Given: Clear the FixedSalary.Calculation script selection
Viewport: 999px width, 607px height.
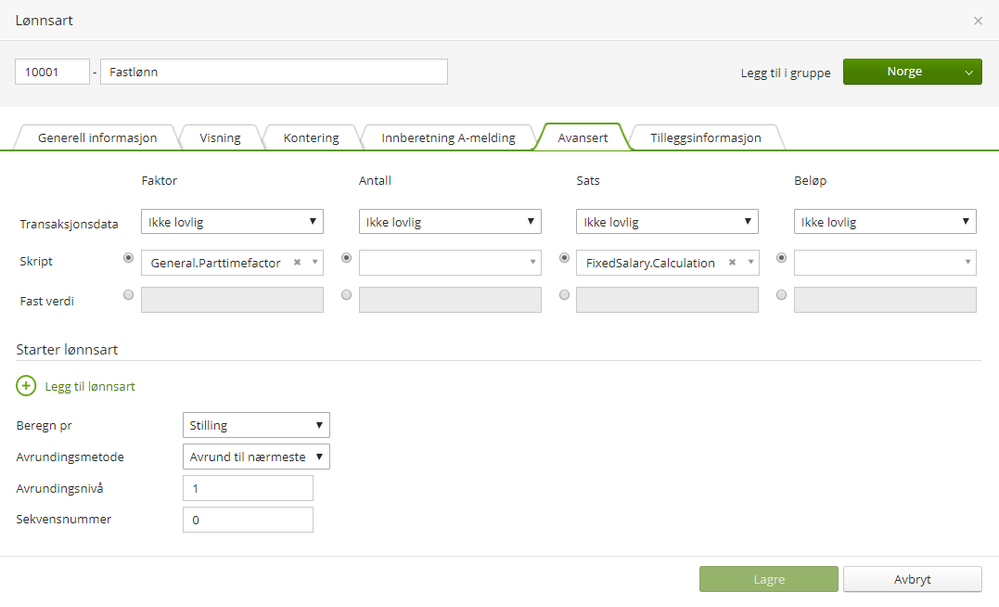Looking at the screenshot, I should (732, 263).
